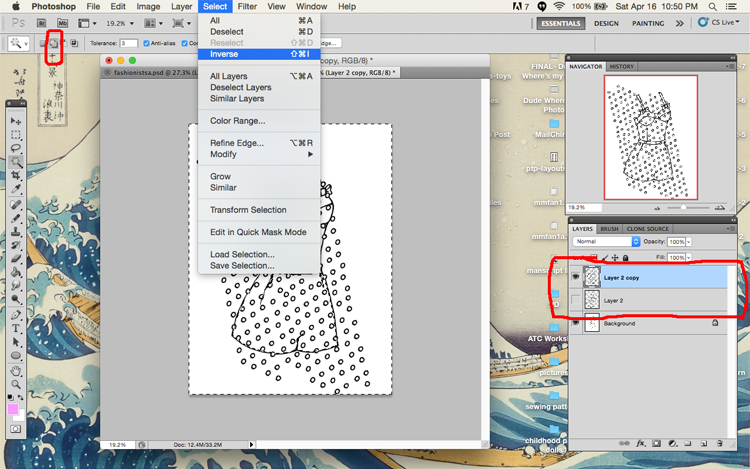The width and height of the screenshot is (750, 469).
Task: Show Layer 2 via visibility box
Action: (x=575, y=300)
